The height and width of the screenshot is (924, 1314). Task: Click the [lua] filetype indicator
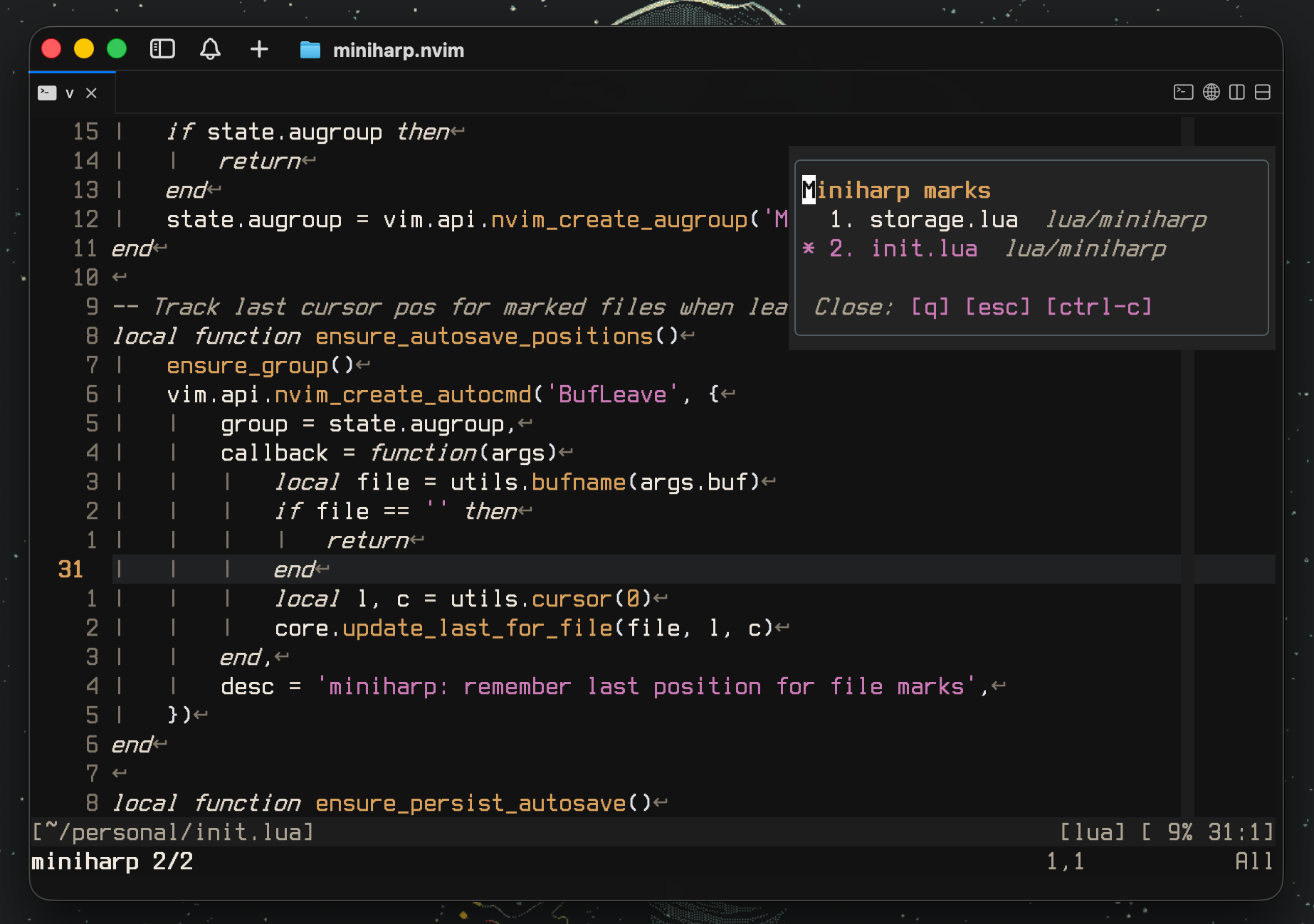click(1092, 832)
